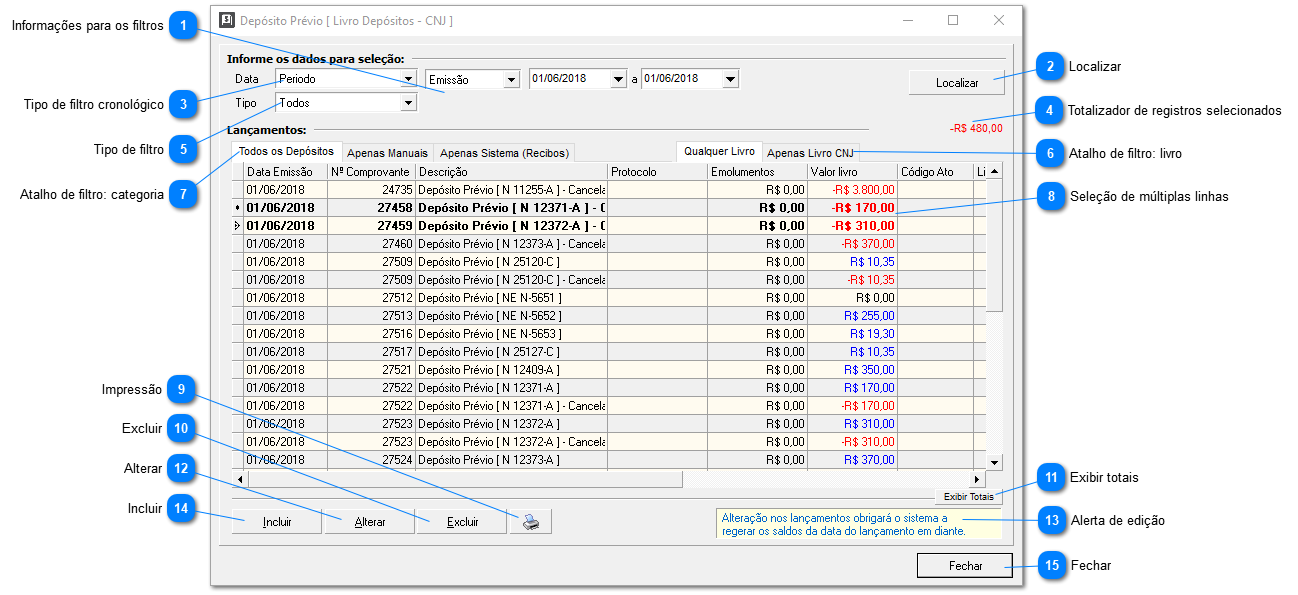Screen dimensions: 1298x595
Task: Select comprovante 27512 cell
Action: click(371, 297)
